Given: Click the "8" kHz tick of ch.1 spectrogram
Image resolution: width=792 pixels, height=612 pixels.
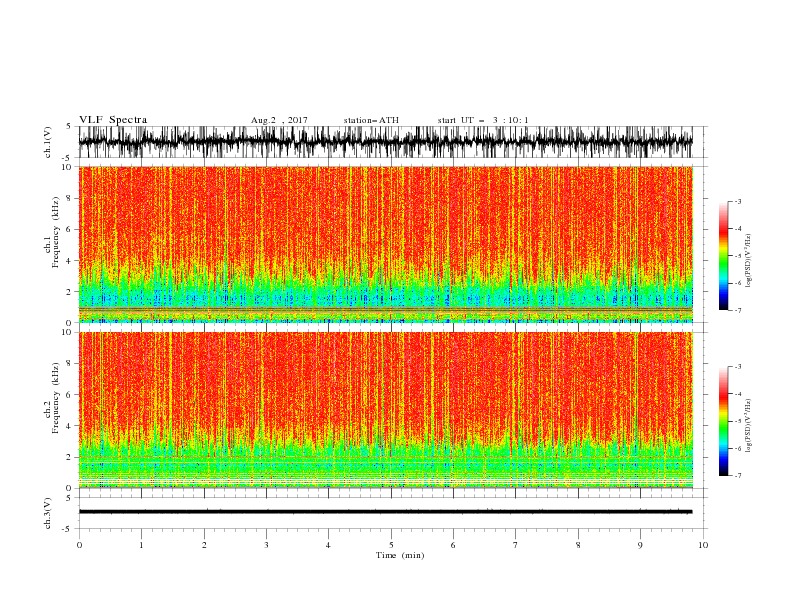Looking at the screenshot, I should (x=69, y=198).
